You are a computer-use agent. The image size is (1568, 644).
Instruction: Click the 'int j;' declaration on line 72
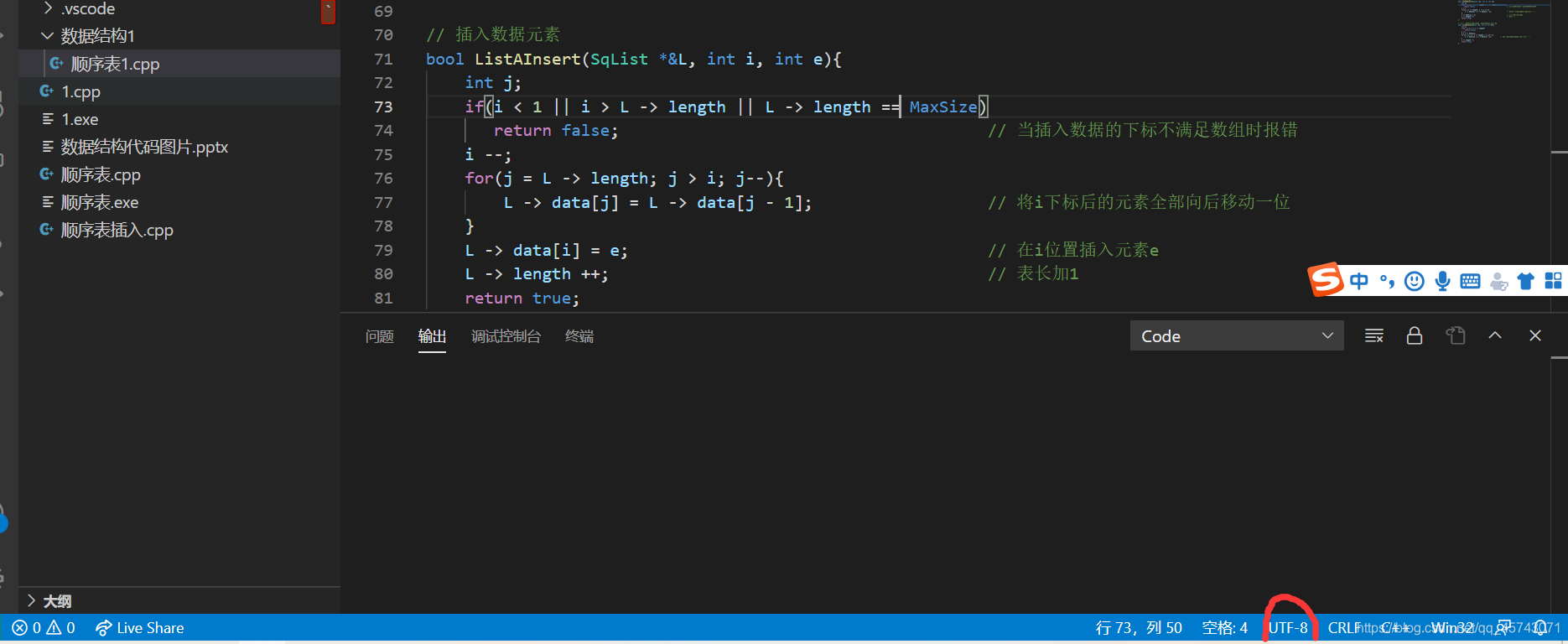(x=493, y=82)
